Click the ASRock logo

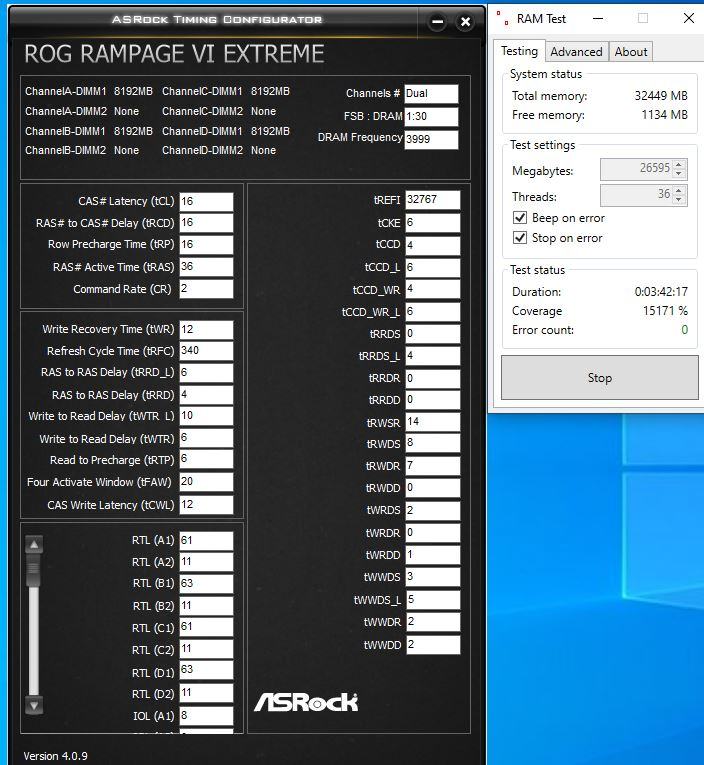306,702
